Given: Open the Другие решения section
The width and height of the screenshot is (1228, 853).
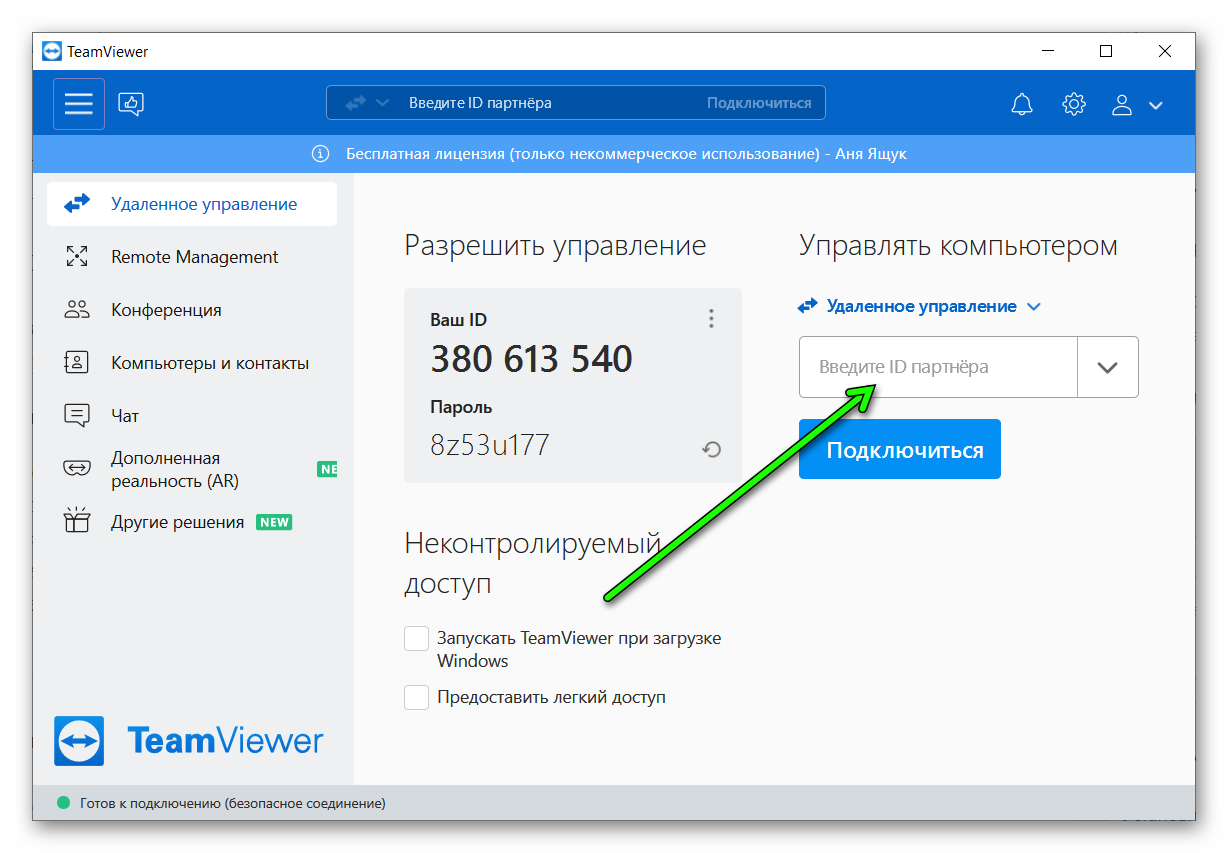Looking at the screenshot, I should [192, 522].
